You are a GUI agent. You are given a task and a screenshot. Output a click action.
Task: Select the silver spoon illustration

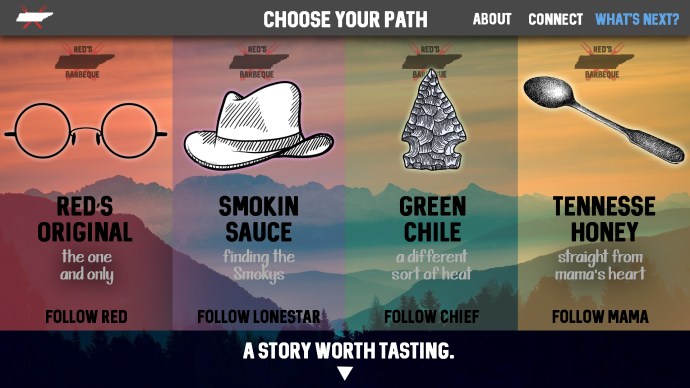pos(604,120)
